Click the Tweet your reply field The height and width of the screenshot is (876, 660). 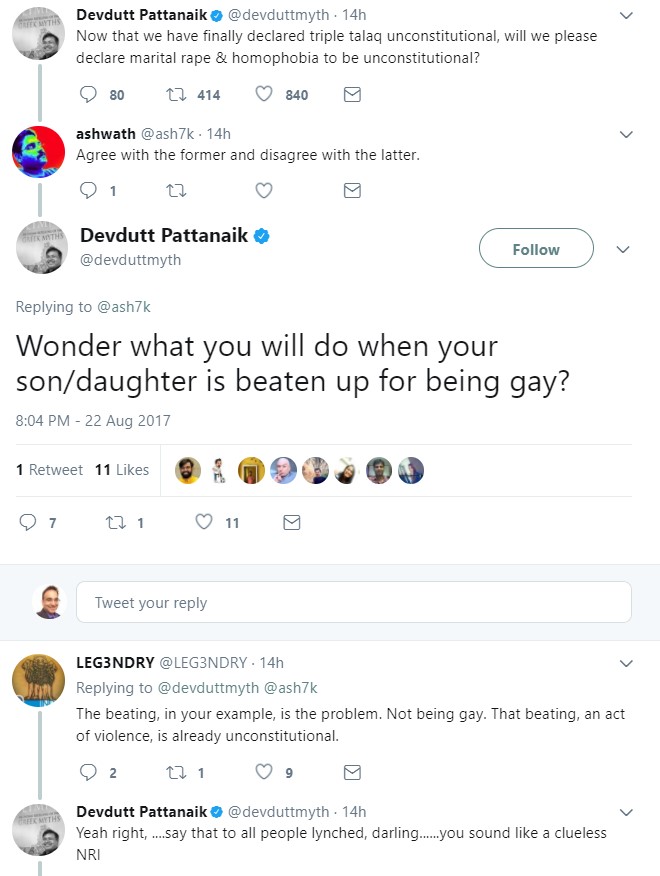(x=353, y=603)
